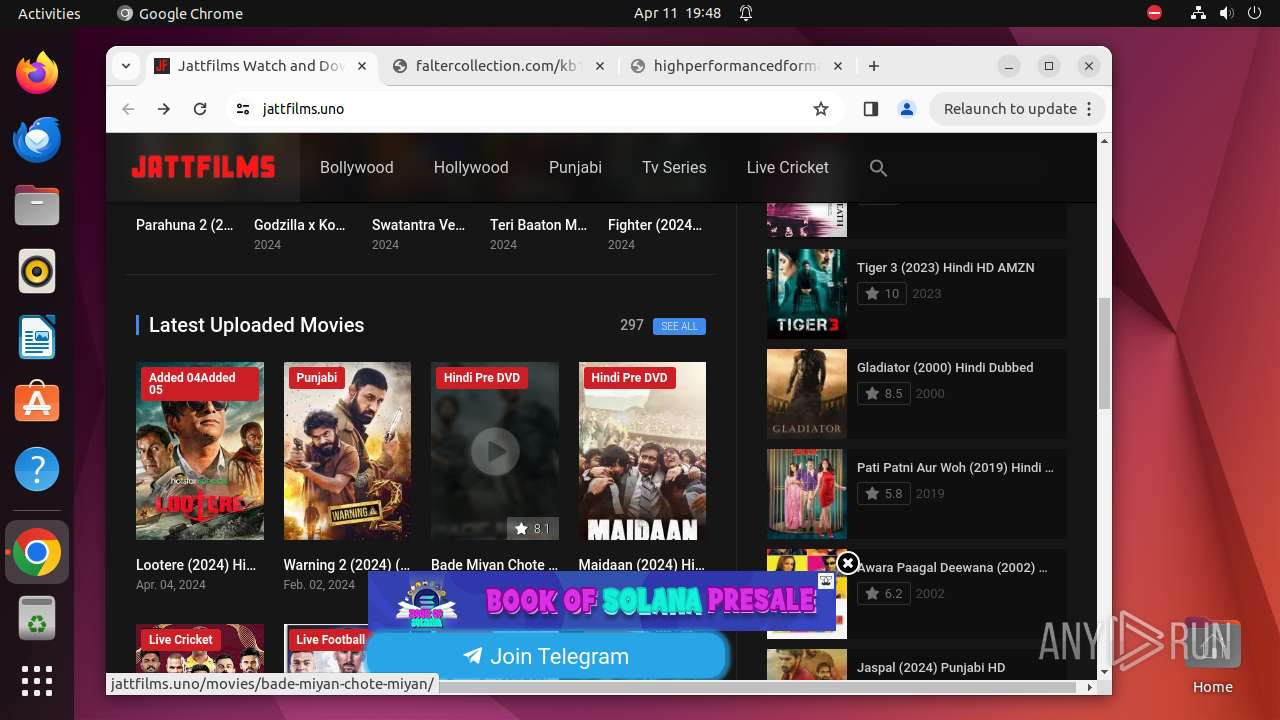Screen dimensions: 1280x720
Task: Open the Apr 11 19:48 clock menu
Action: pyautogui.click(x=677, y=13)
